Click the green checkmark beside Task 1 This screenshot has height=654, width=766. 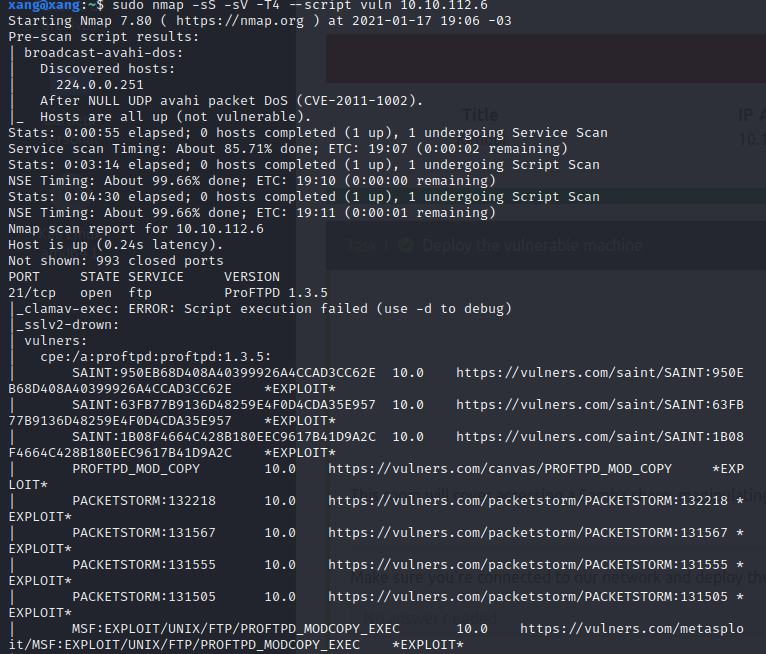click(406, 246)
